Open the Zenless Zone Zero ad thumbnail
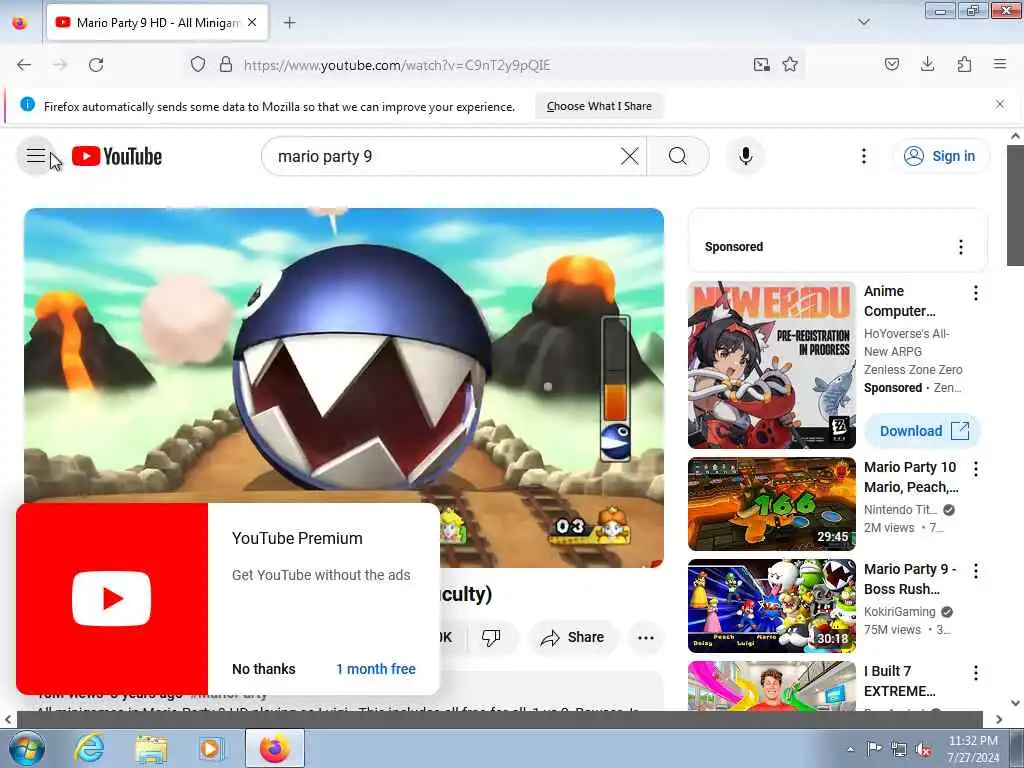This screenshot has height=768, width=1024. tap(771, 365)
